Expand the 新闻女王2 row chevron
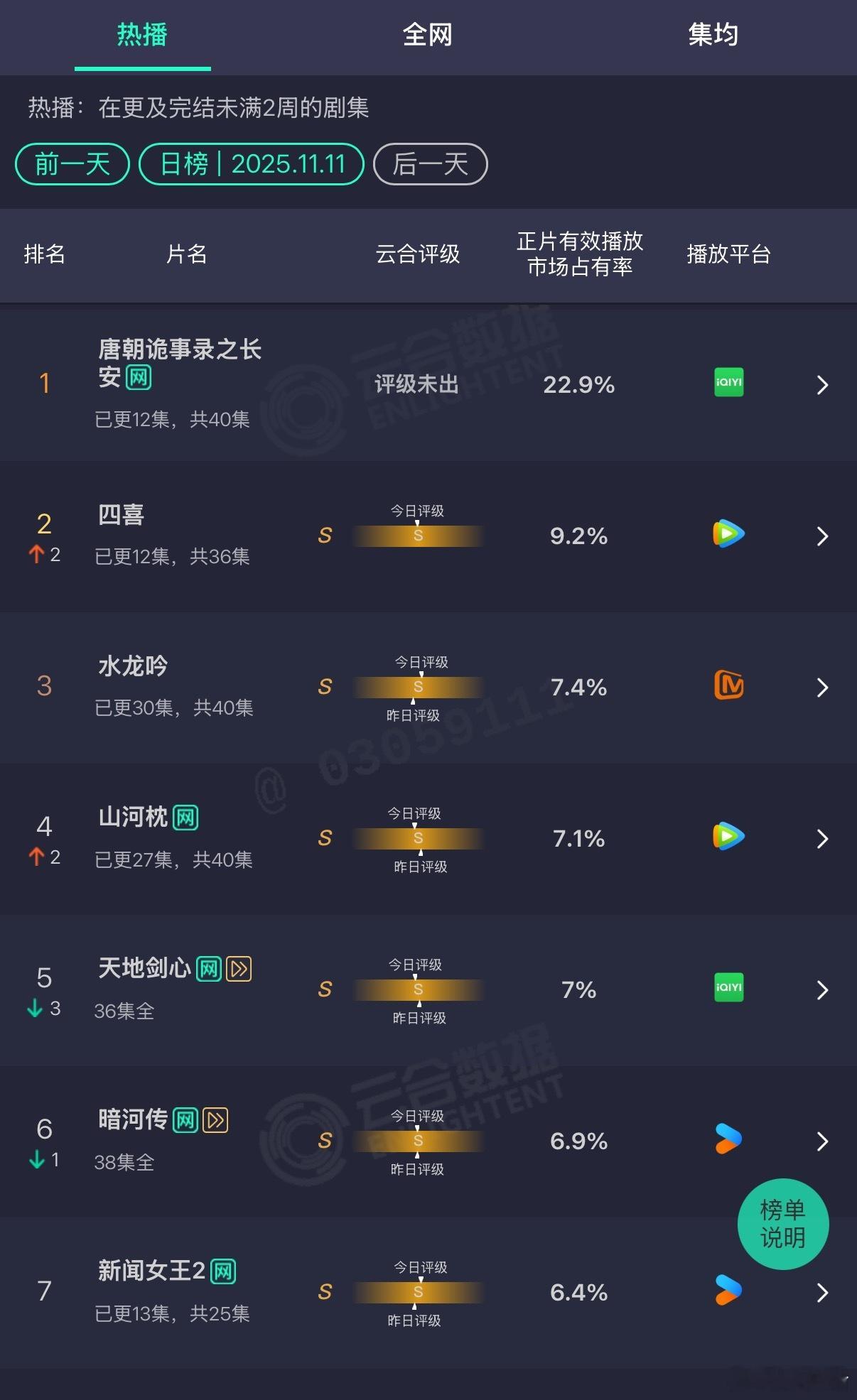 click(x=822, y=1293)
